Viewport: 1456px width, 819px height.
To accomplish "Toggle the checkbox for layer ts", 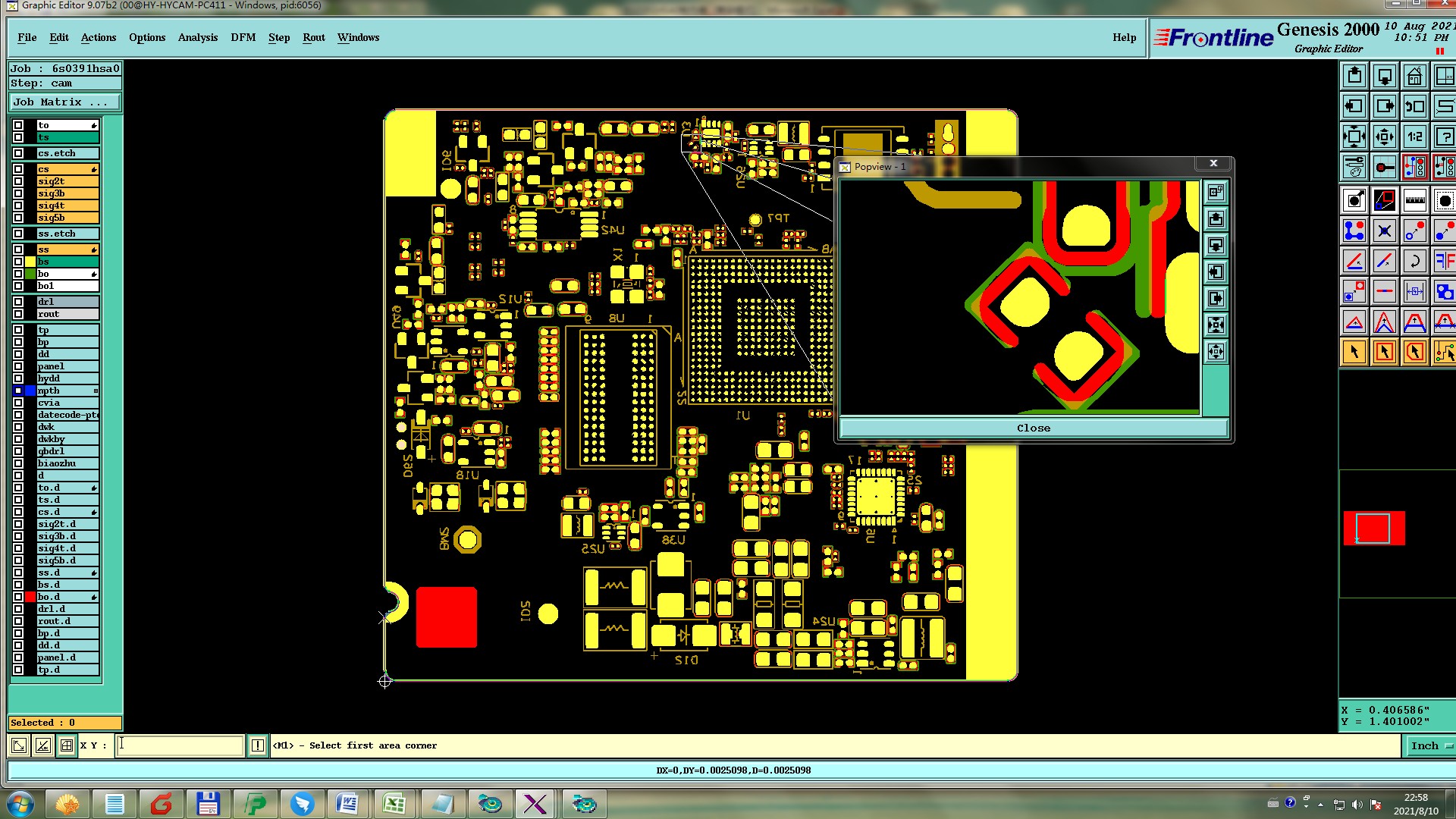I will click(x=18, y=137).
